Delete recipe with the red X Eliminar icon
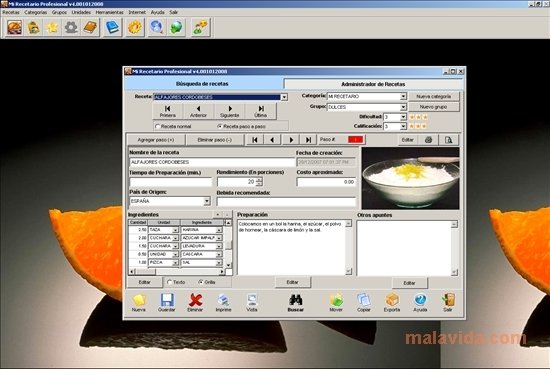The height and width of the screenshot is (369, 550). [x=195, y=303]
